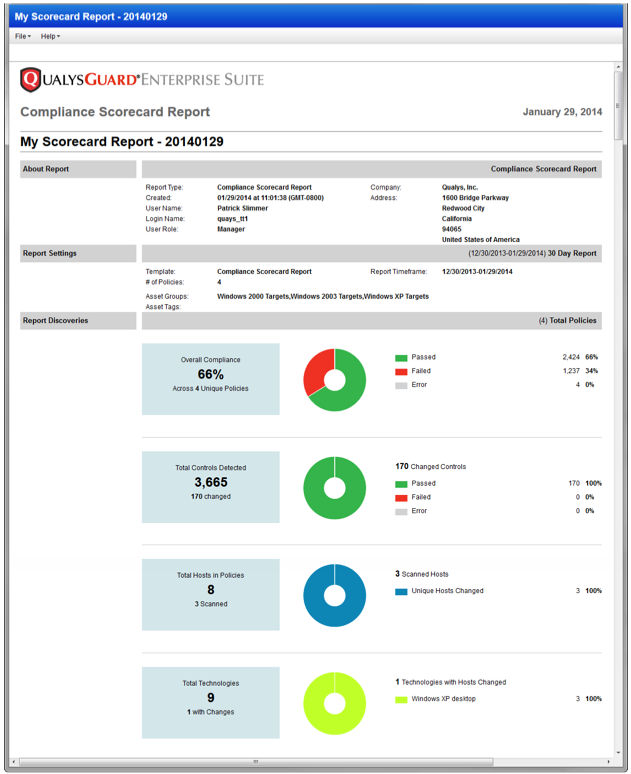Click the Total Technologies 9 box
This screenshot has height=774, width=631.
coord(211,703)
